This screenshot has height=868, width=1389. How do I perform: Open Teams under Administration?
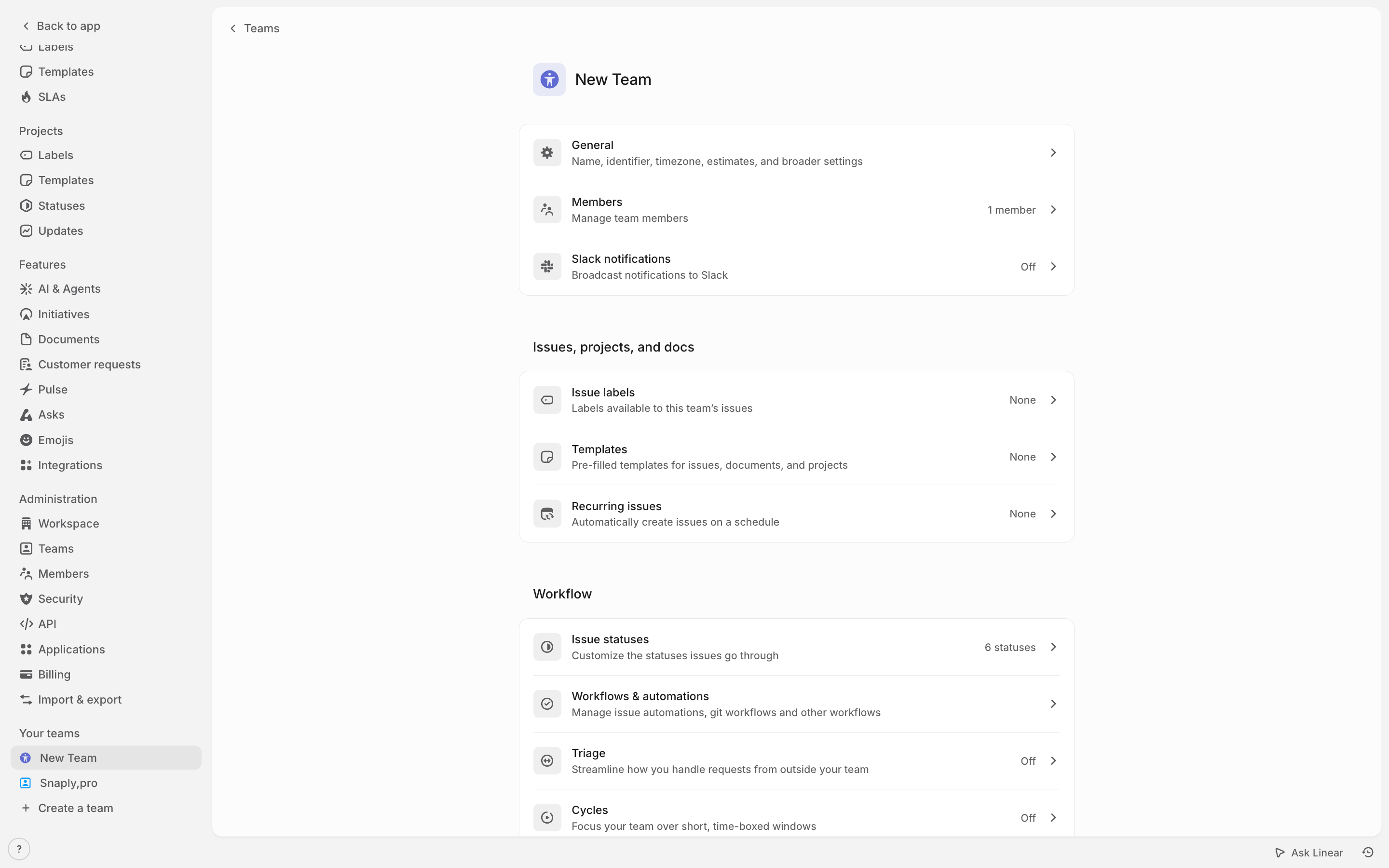tap(106, 549)
